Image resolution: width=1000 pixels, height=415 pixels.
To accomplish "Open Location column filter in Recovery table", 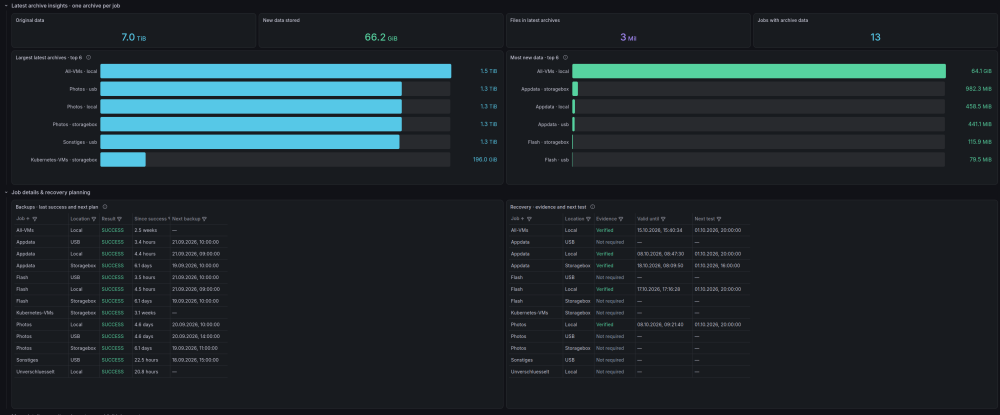I will (588, 219).
